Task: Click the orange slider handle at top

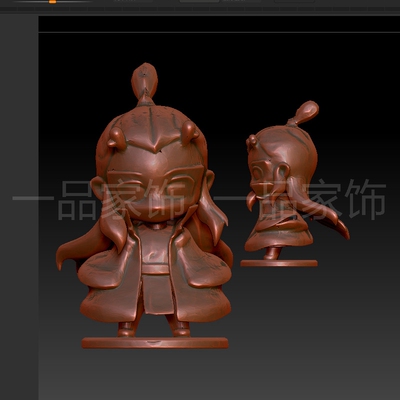Action: pos(52,2)
